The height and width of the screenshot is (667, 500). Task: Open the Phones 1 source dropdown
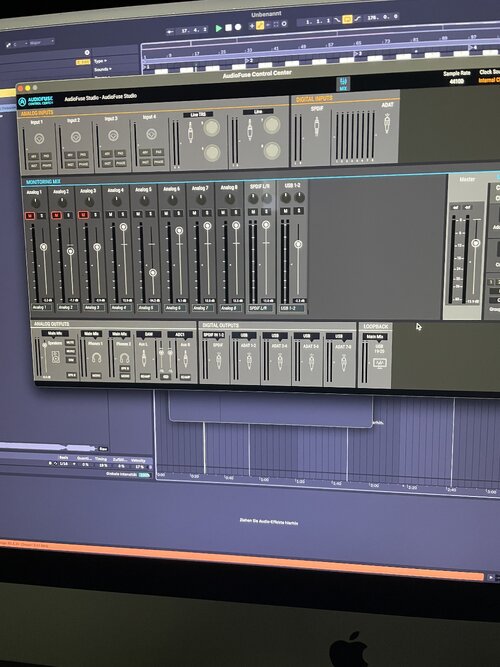pos(91,334)
